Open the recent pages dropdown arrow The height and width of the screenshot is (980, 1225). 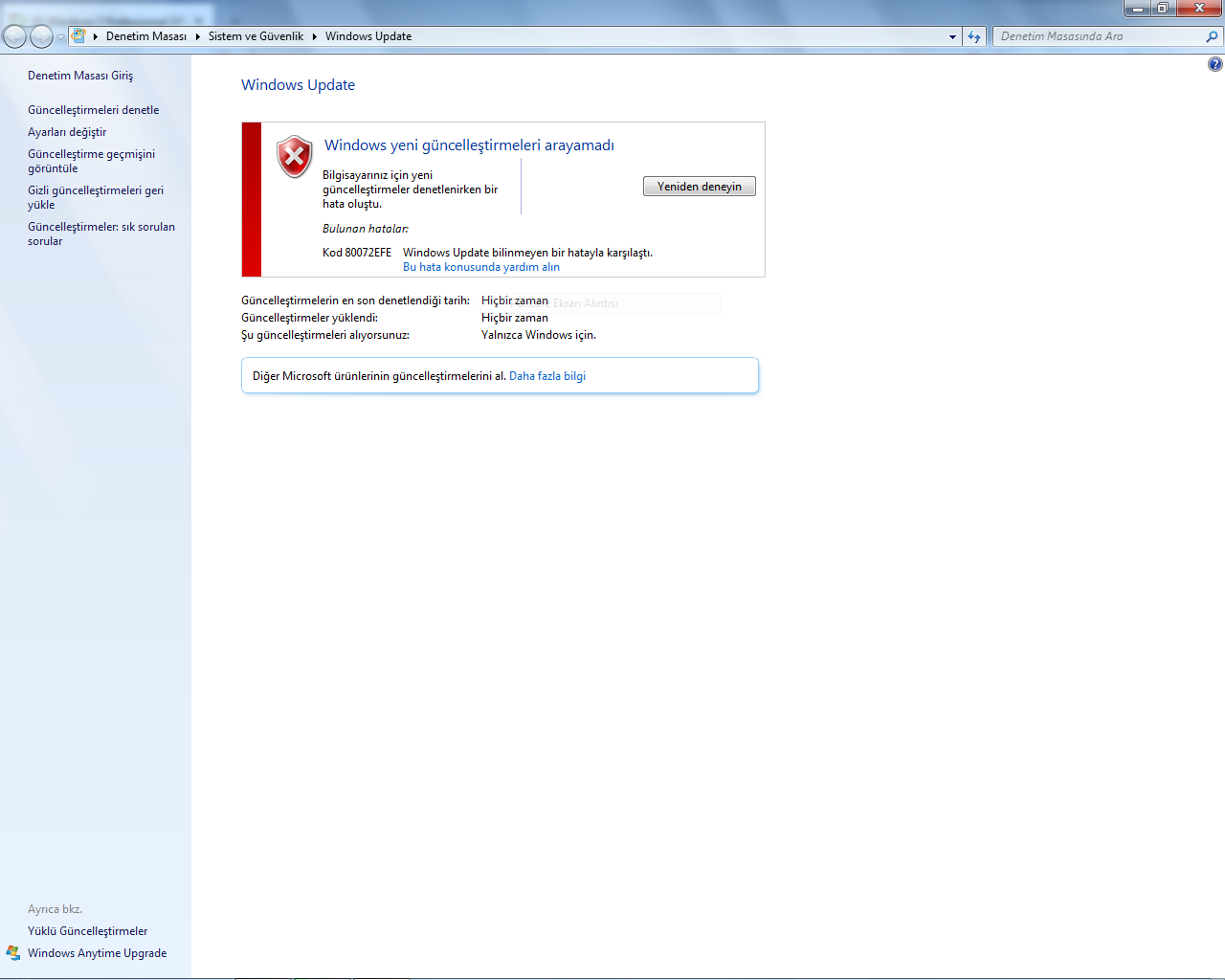coord(60,37)
